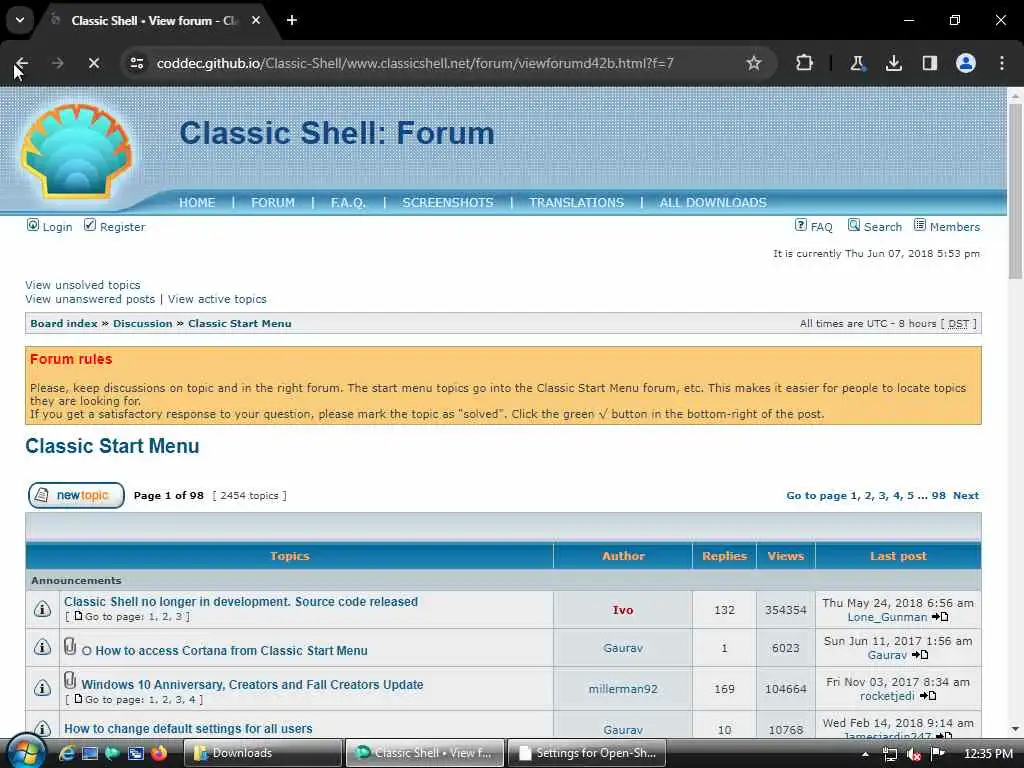This screenshot has height=768, width=1024.
Task: Click the taskbar clock 12:35 PM
Action: (988, 754)
